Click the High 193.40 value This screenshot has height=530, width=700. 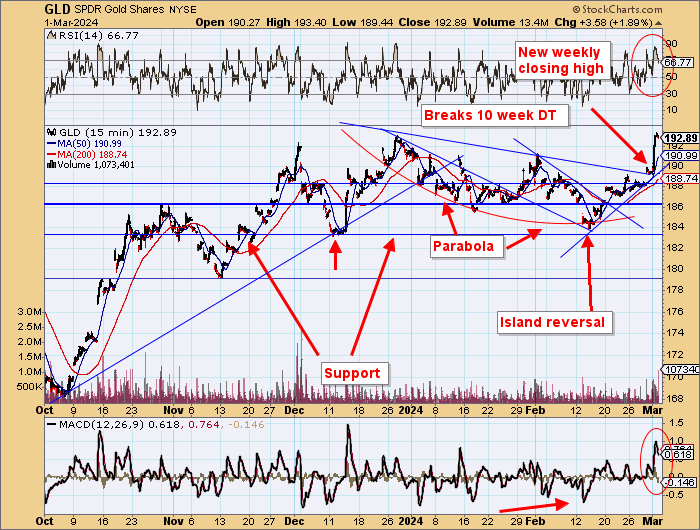pyautogui.click(x=296, y=22)
